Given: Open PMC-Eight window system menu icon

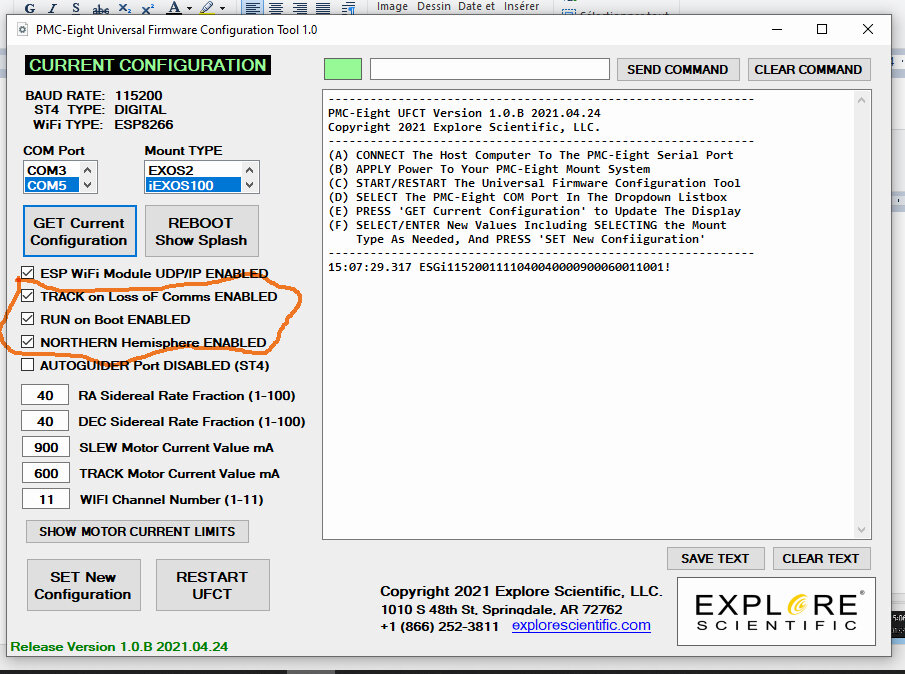Looking at the screenshot, I should pyautogui.click(x=22, y=29).
